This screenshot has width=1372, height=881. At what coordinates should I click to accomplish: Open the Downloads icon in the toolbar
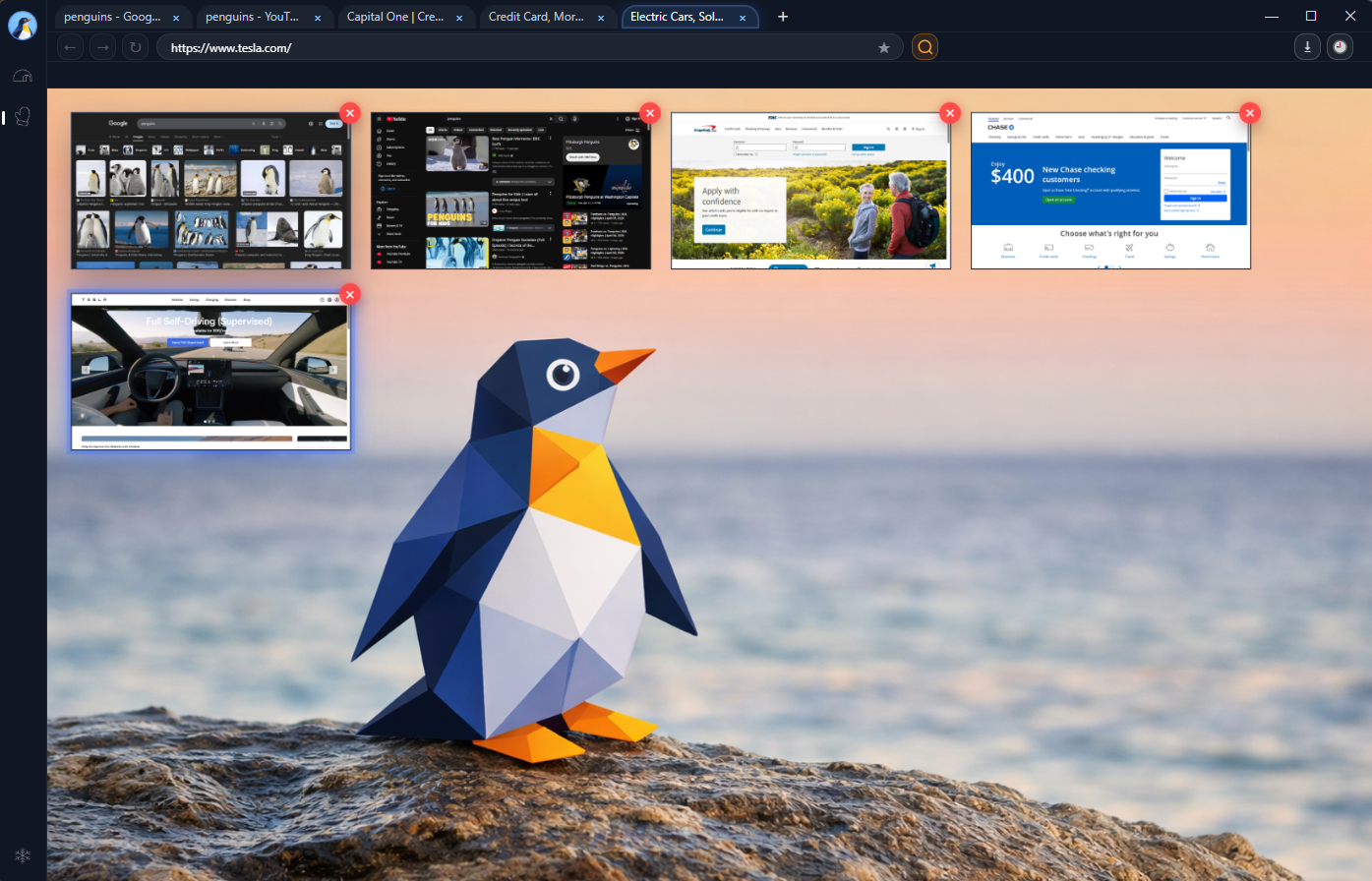pos(1307,46)
